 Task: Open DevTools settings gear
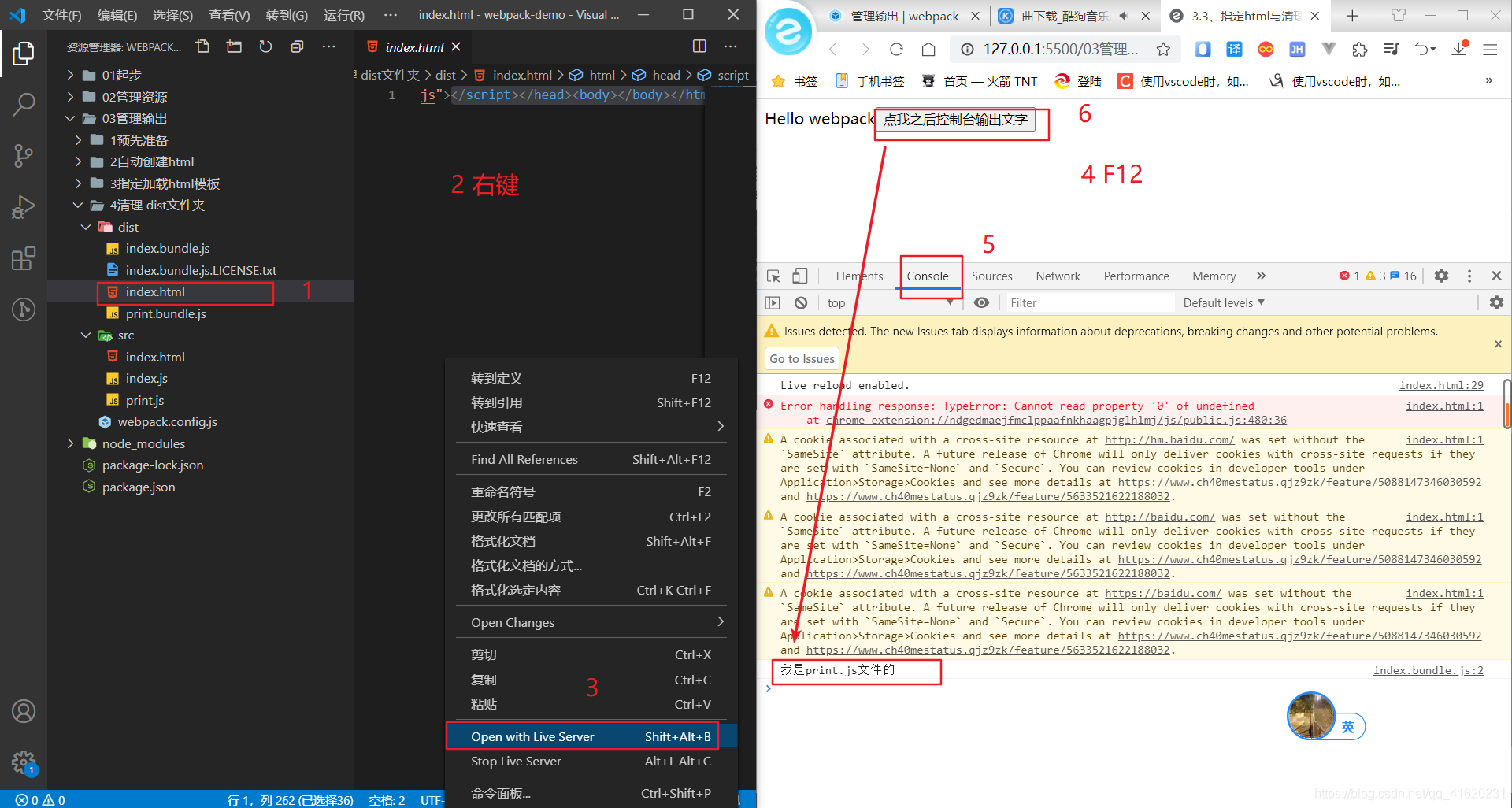tap(1441, 276)
